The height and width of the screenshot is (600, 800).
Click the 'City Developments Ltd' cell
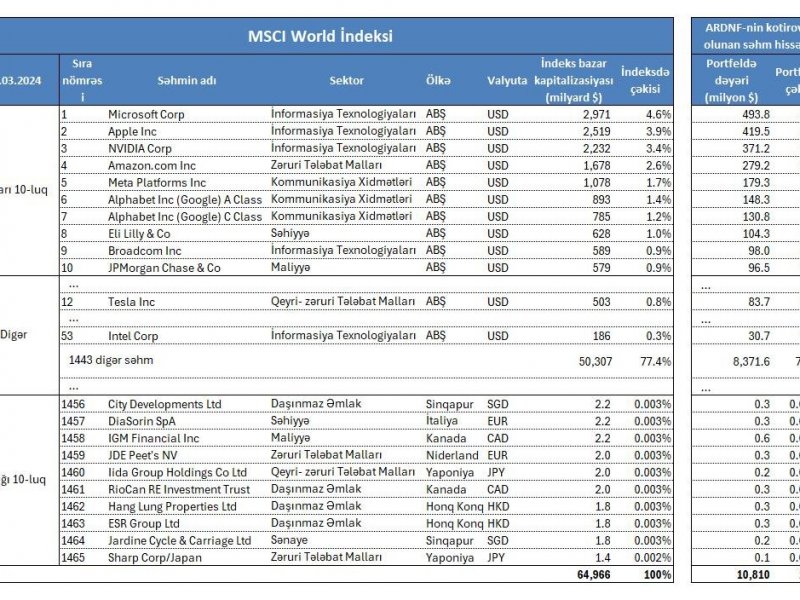[x=165, y=405]
